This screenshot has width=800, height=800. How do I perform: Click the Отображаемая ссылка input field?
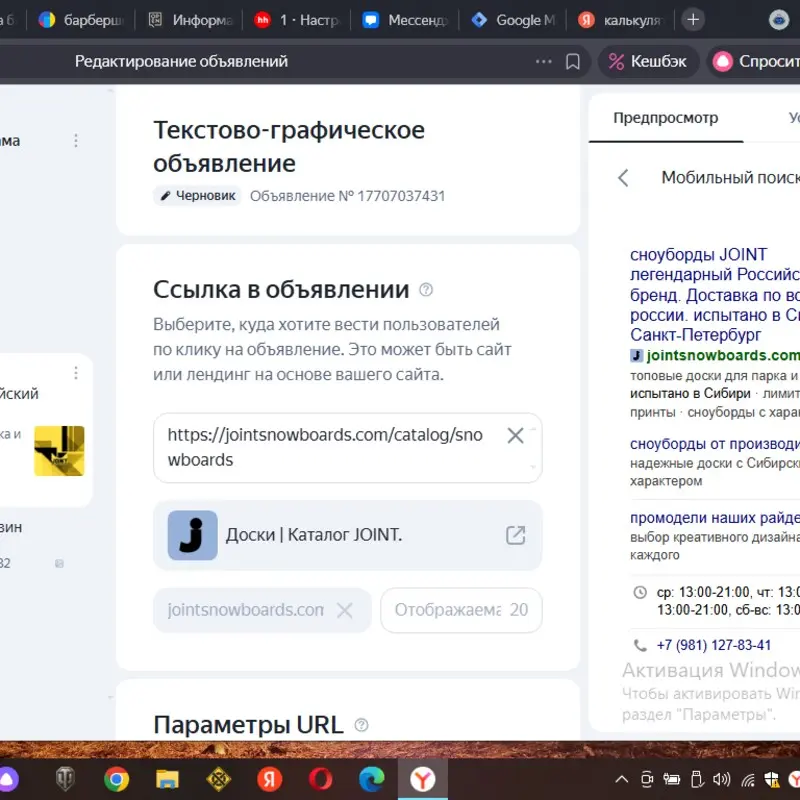[x=461, y=610]
